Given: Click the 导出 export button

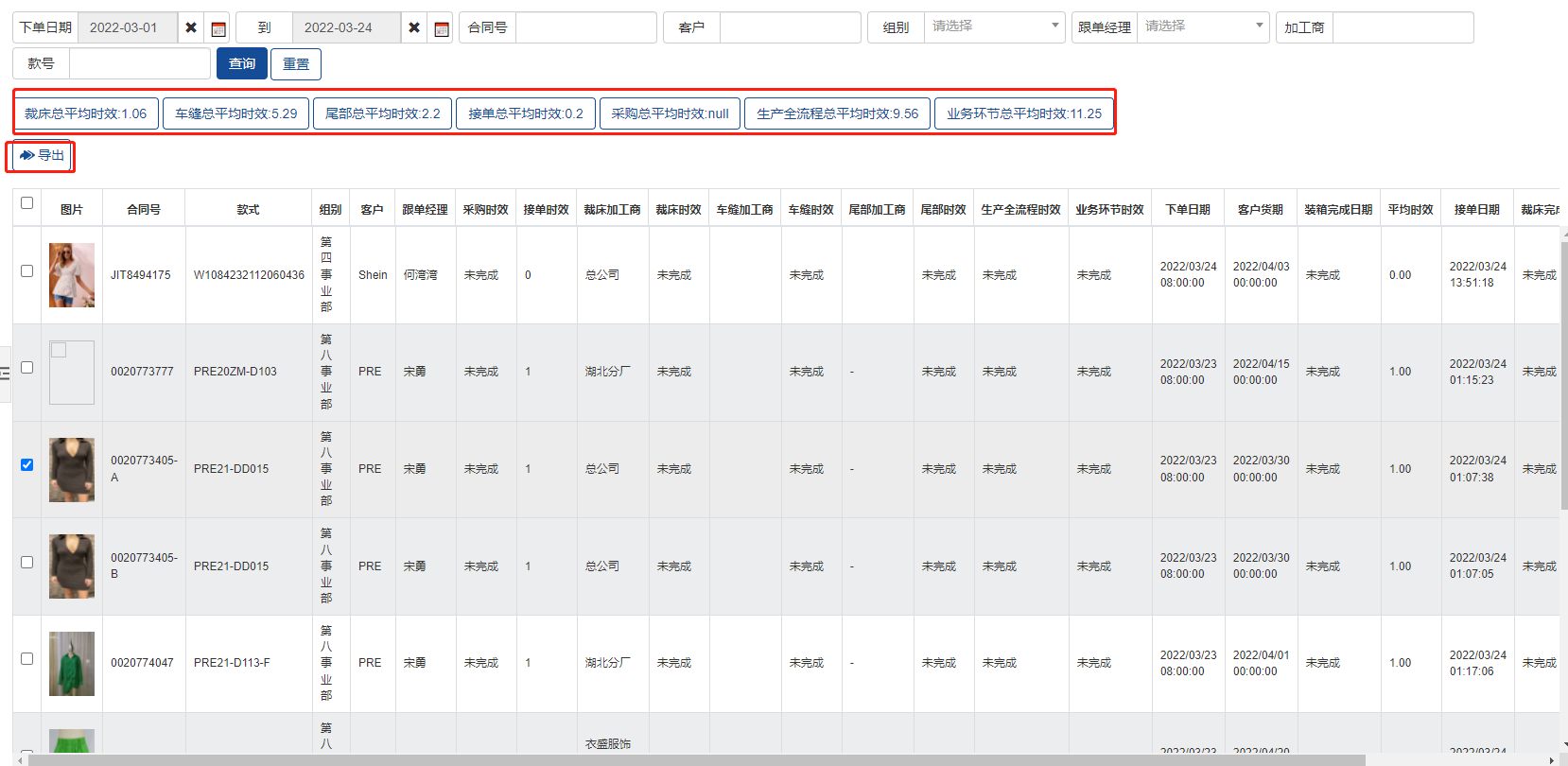Looking at the screenshot, I should pos(42,155).
